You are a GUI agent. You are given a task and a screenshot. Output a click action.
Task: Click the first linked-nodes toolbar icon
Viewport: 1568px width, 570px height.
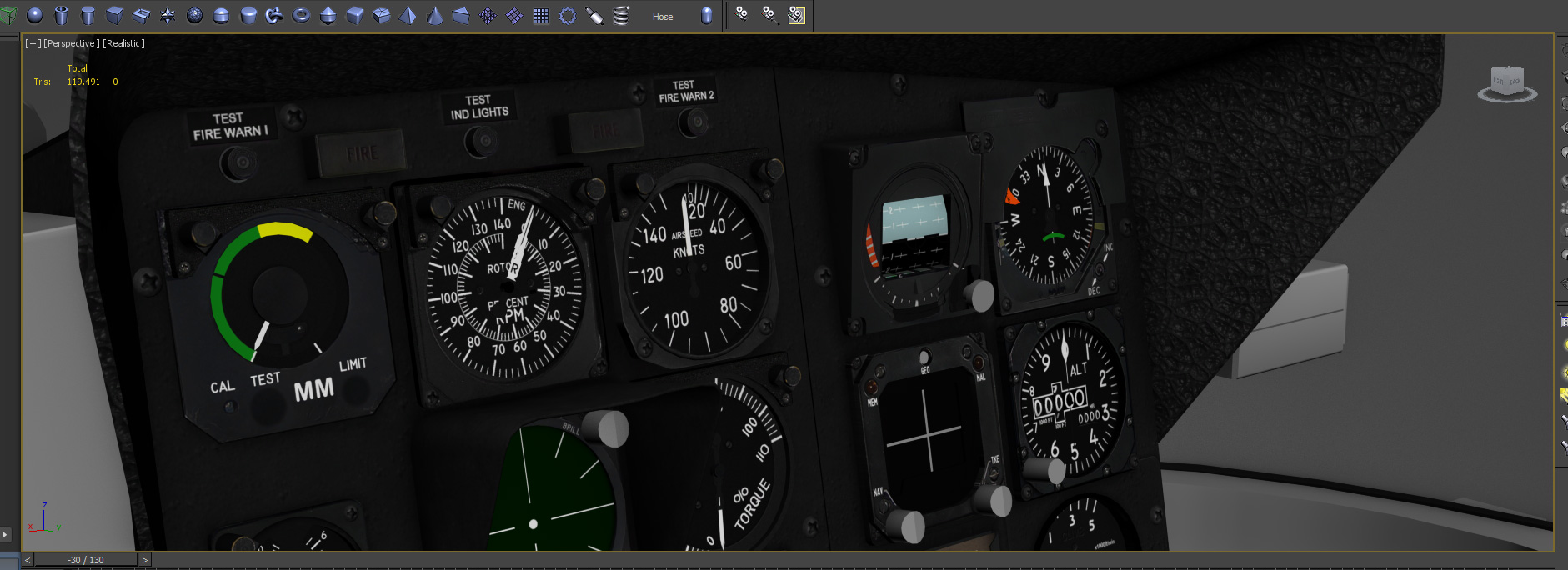[742, 15]
